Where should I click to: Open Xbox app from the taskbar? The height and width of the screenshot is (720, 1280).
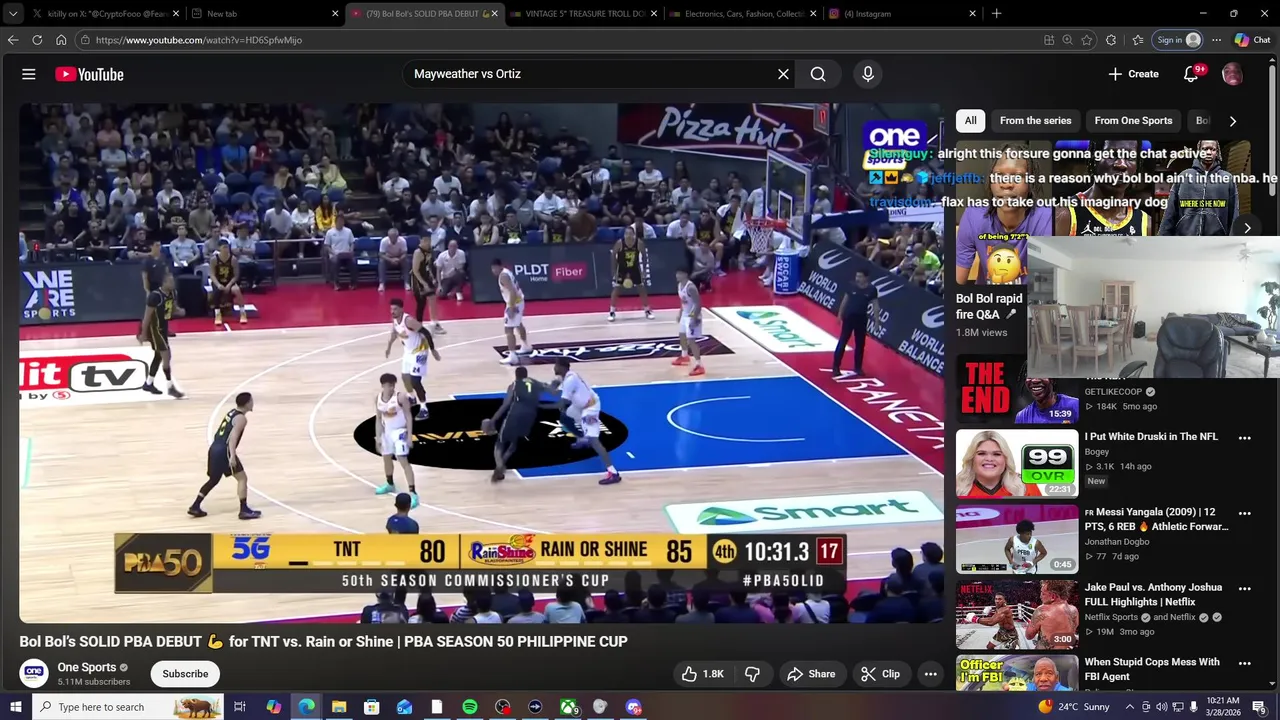tap(568, 707)
